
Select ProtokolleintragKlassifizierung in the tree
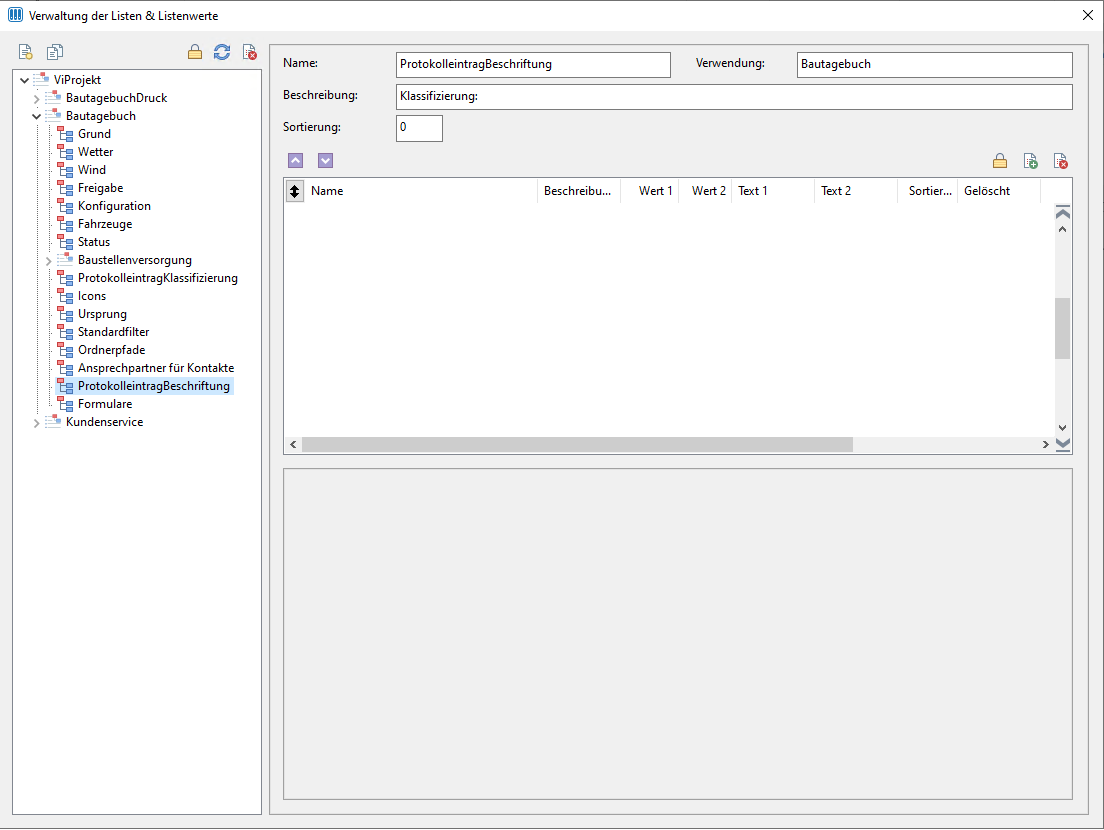[x=158, y=278]
